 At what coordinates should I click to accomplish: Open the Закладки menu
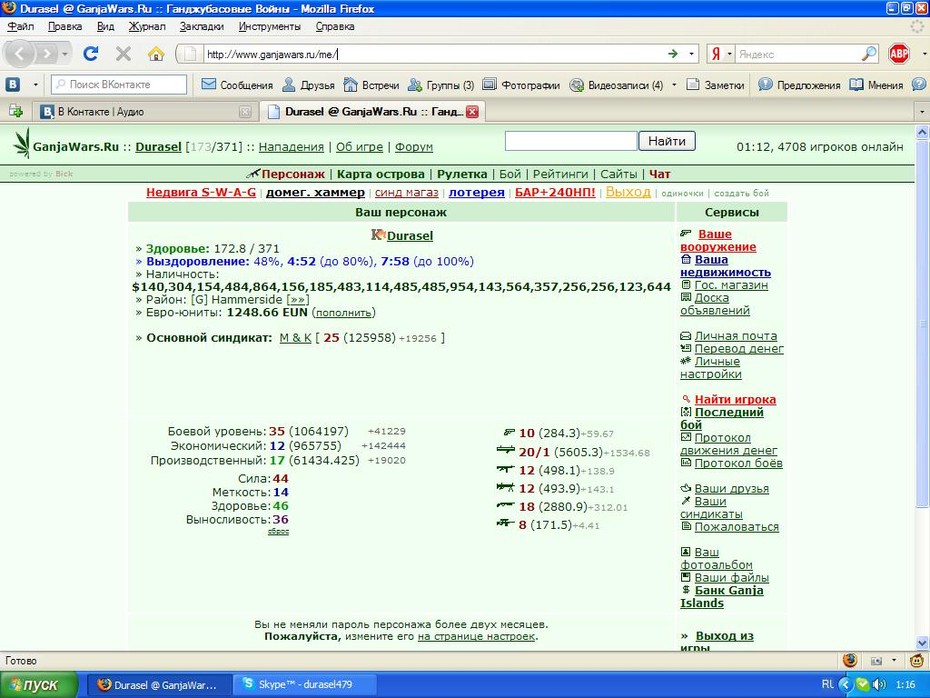pos(202,26)
